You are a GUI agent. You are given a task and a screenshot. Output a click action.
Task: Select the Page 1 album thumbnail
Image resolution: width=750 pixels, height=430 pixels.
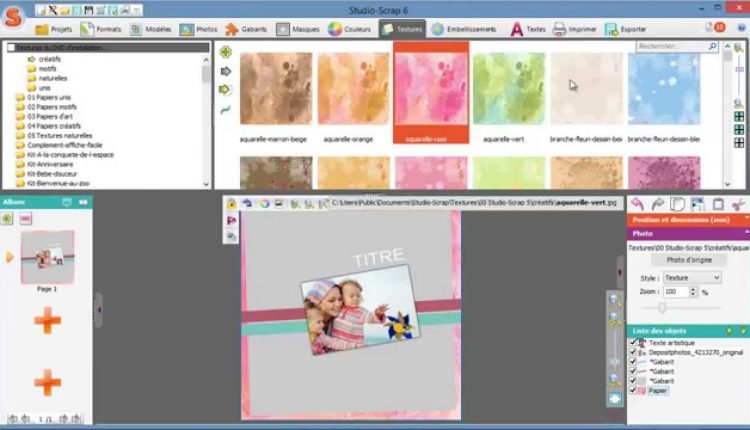(x=47, y=257)
